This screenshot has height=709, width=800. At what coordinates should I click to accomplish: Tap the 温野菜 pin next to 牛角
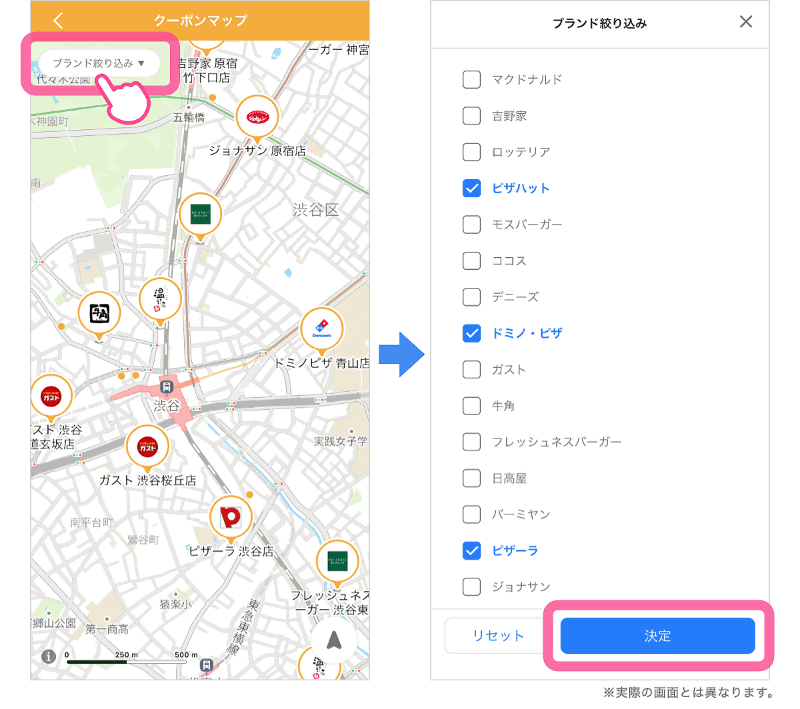[160, 300]
